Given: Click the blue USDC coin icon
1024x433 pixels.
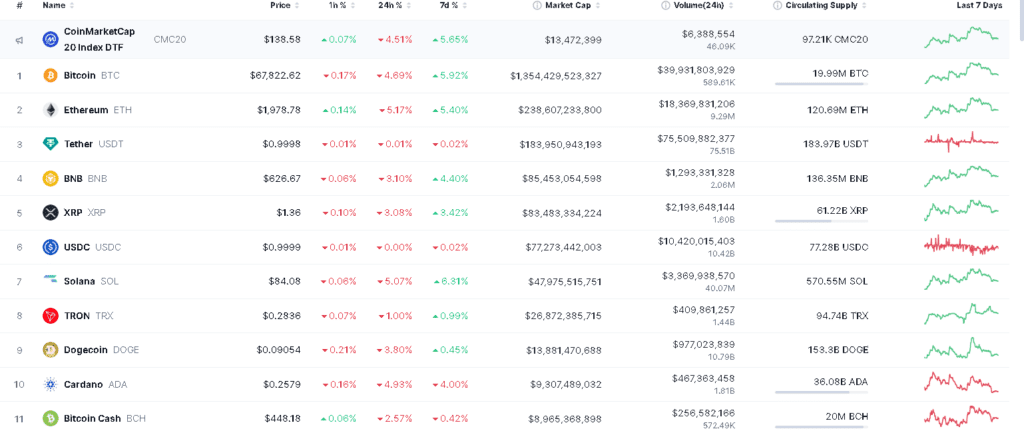Looking at the screenshot, I should 50,247.
